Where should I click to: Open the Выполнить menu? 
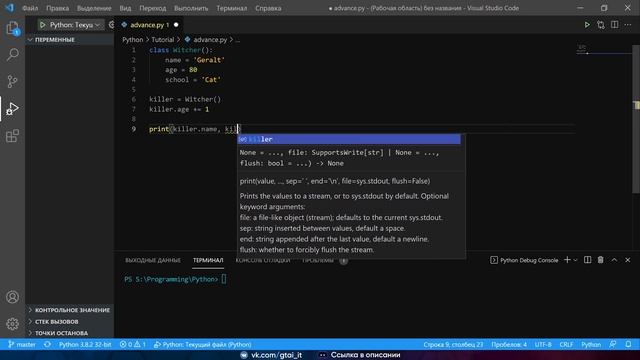[x=191, y=8]
